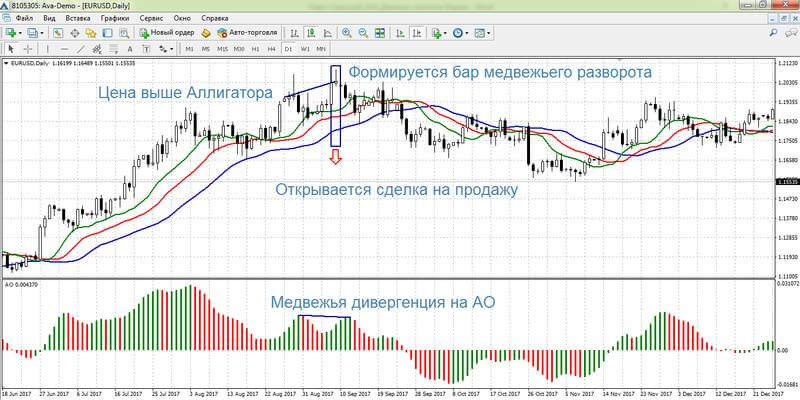The width and height of the screenshot is (800, 400).
Task: Expand the new chart dropdown arrow
Action: click(x=21, y=33)
